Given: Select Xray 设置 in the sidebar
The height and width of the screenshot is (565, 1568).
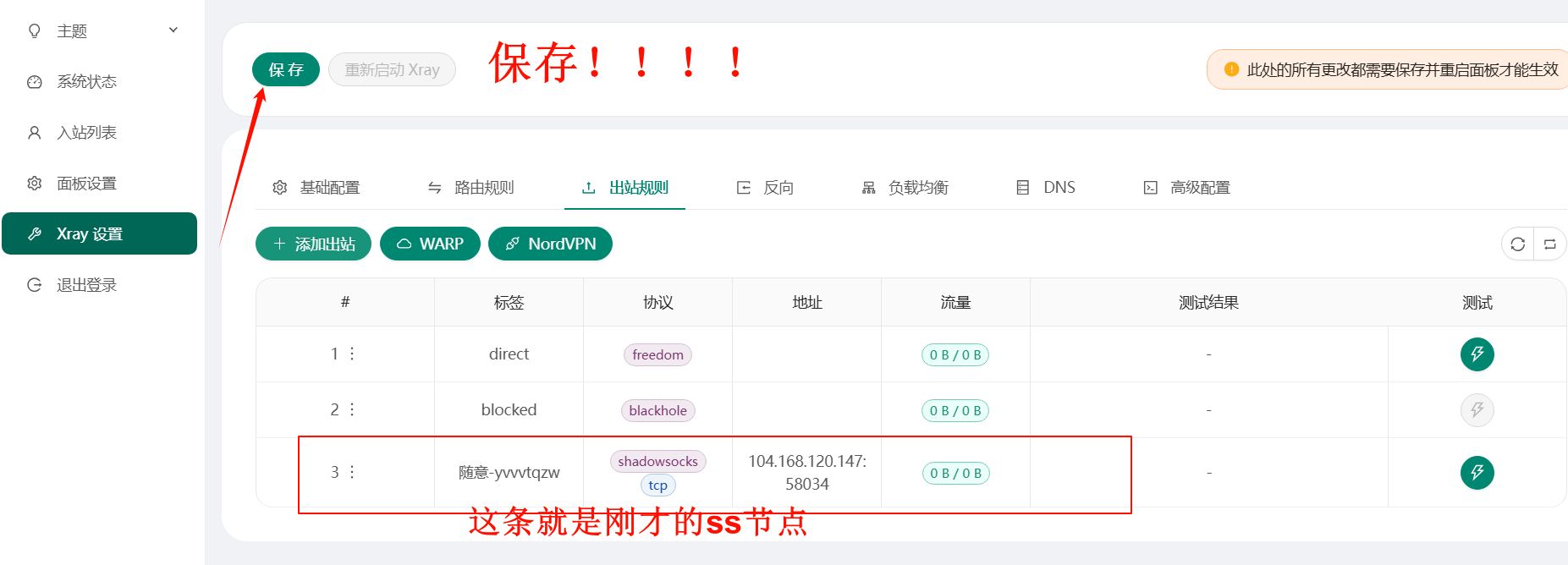Looking at the screenshot, I should coord(100,233).
